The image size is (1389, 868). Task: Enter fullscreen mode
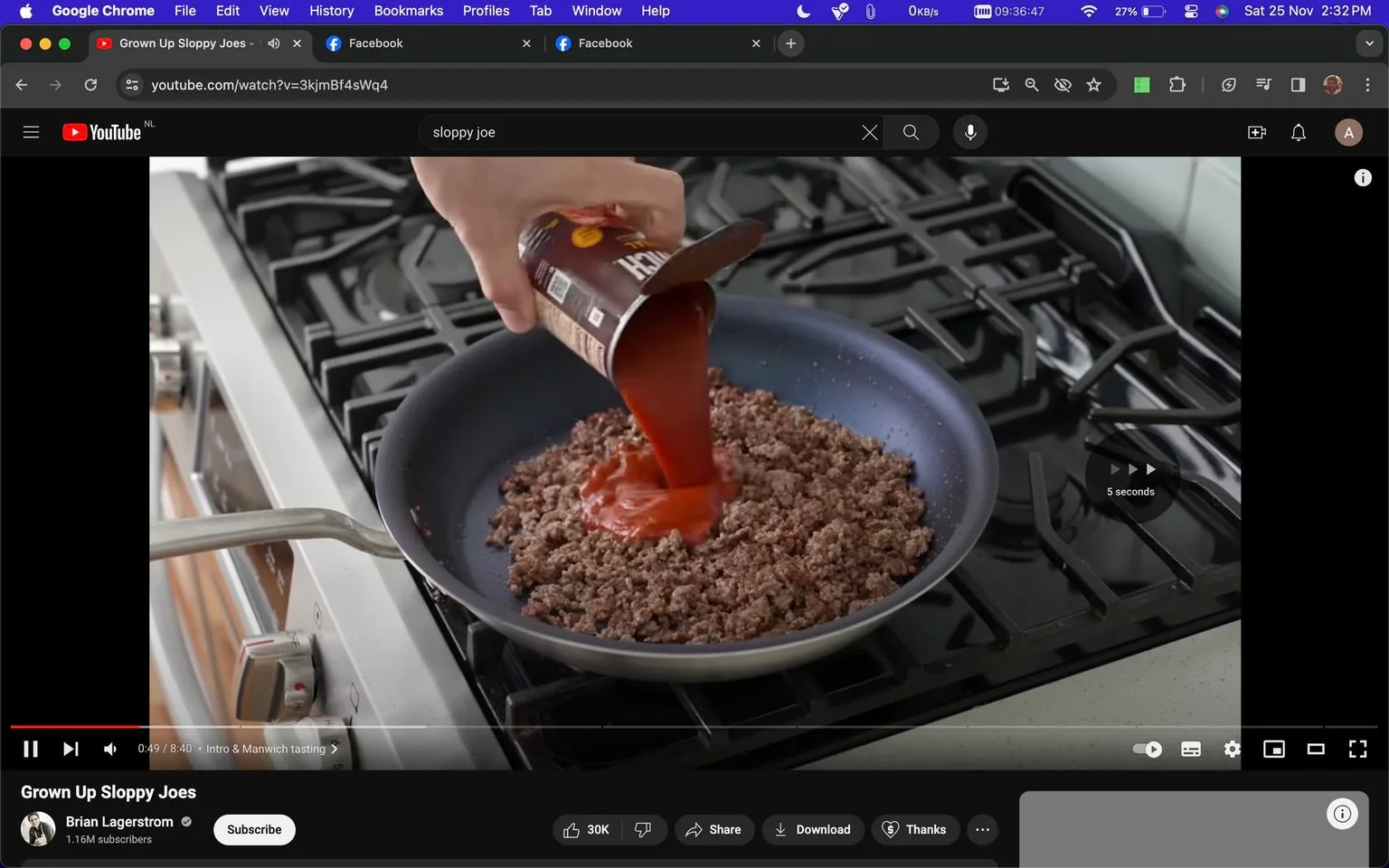(x=1357, y=749)
